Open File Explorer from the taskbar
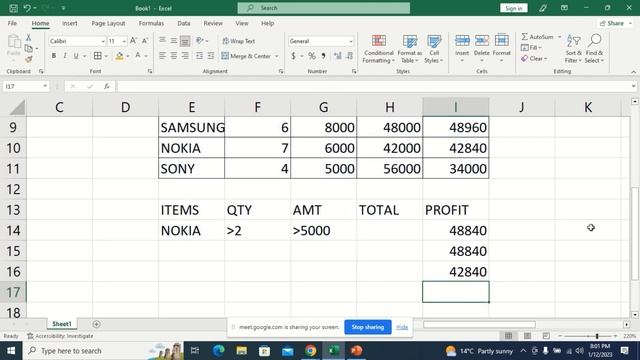Image resolution: width=640 pixels, height=360 pixels. pos(242,351)
